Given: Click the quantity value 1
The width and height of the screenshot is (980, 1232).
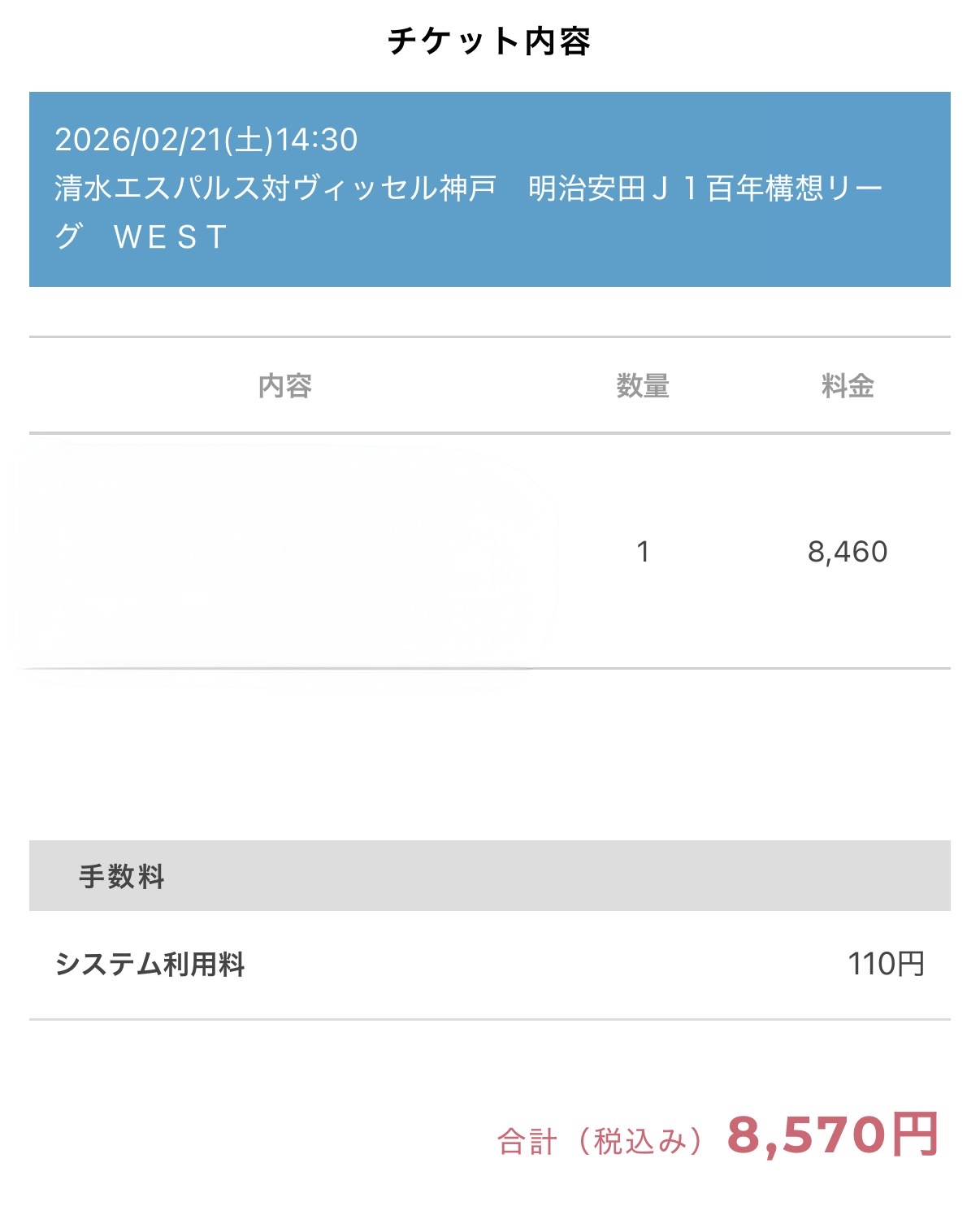Looking at the screenshot, I should click(x=643, y=553).
